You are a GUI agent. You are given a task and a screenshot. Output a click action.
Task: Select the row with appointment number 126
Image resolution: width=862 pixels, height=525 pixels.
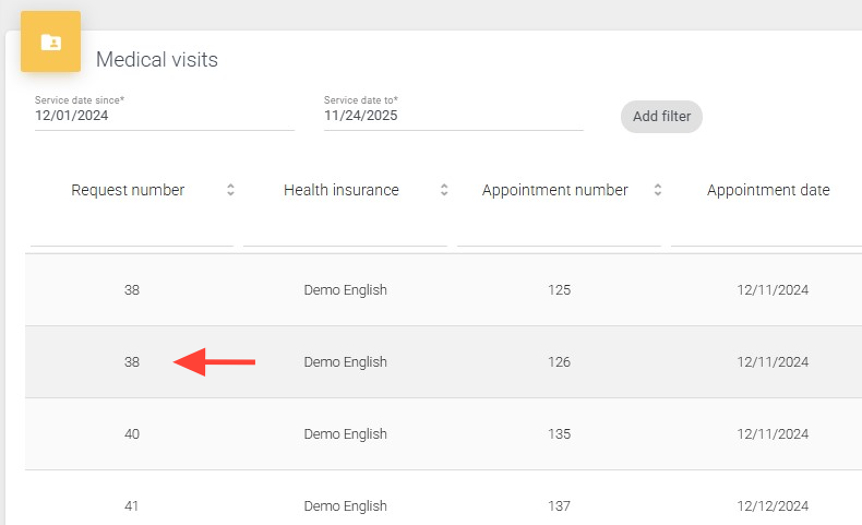[x=559, y=362]
